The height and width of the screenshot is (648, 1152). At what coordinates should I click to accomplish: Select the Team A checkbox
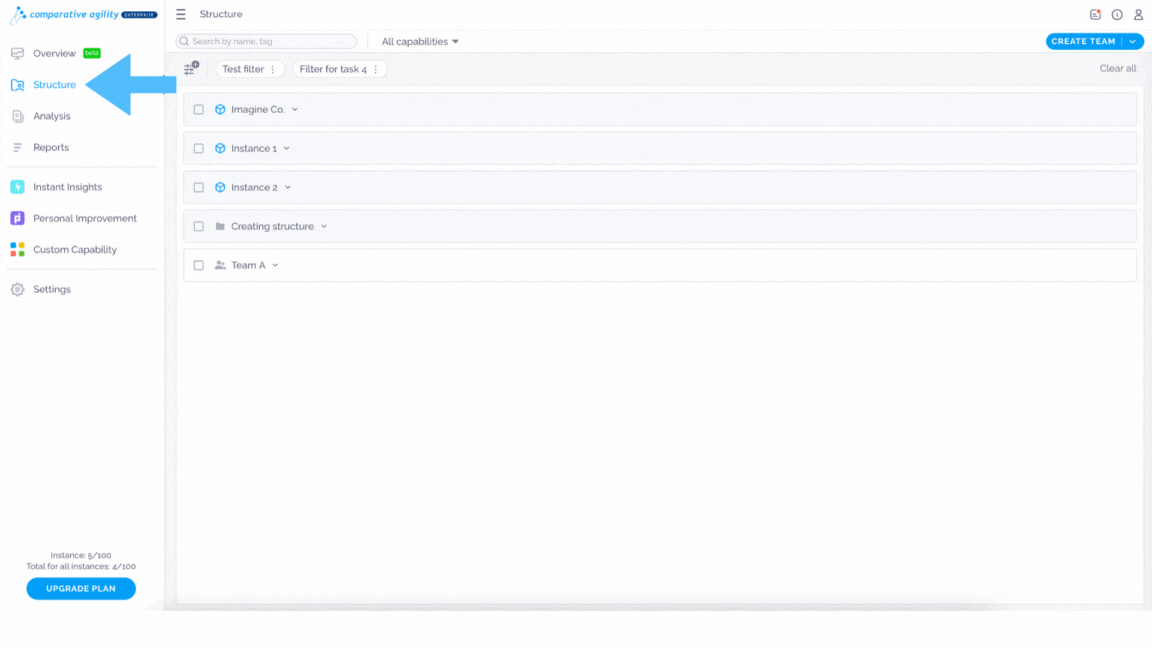click(198, 265)
